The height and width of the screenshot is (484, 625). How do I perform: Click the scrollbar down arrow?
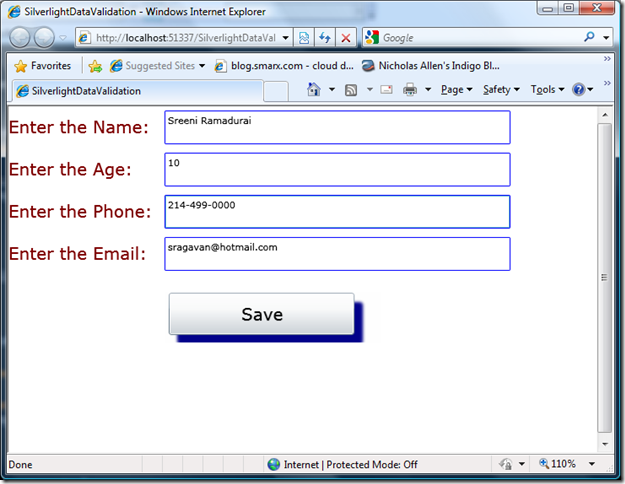pos(605,444)
